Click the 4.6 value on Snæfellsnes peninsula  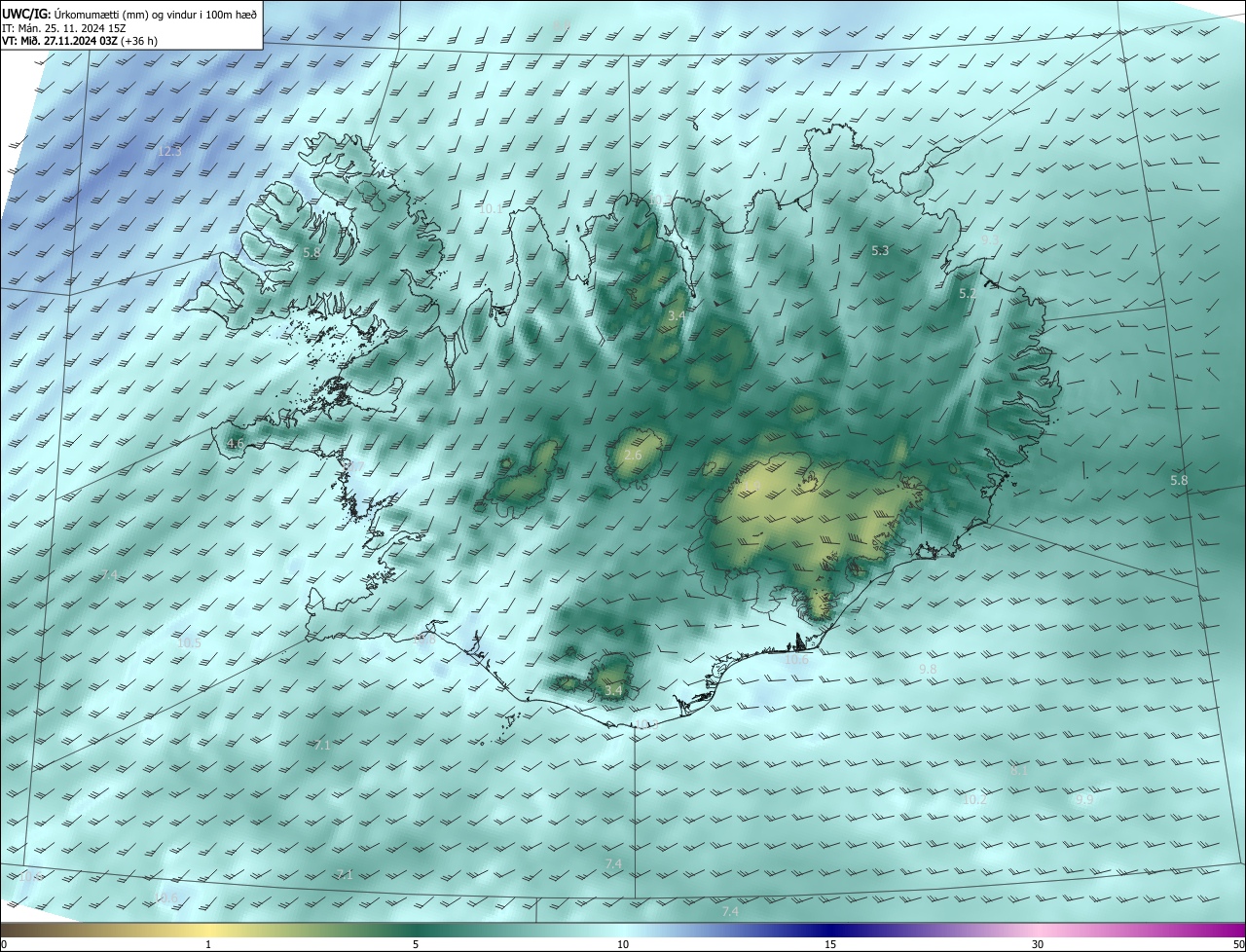point(235,444)
